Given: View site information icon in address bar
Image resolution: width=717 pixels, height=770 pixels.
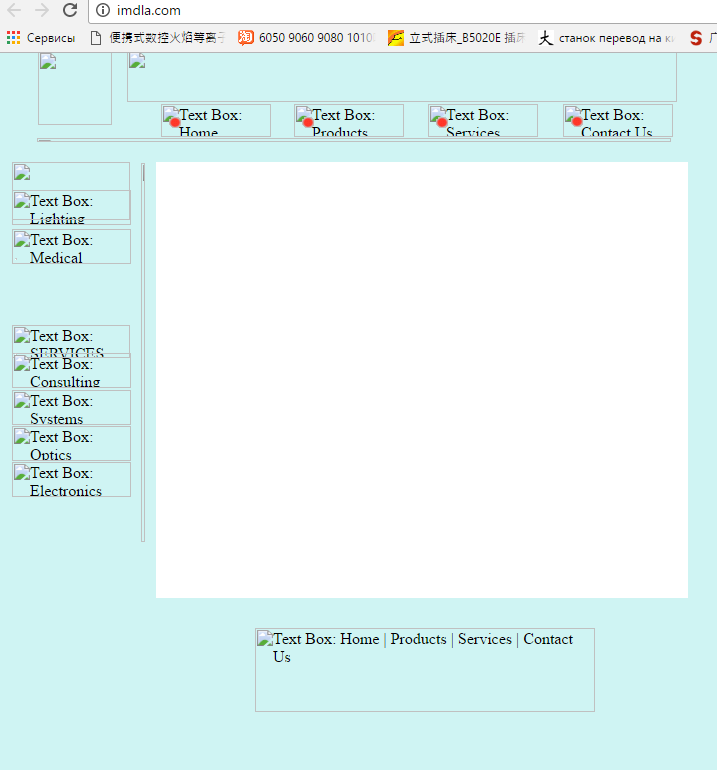Looking at the screenshot, I should pyautogui.click(x=103, y=11).
